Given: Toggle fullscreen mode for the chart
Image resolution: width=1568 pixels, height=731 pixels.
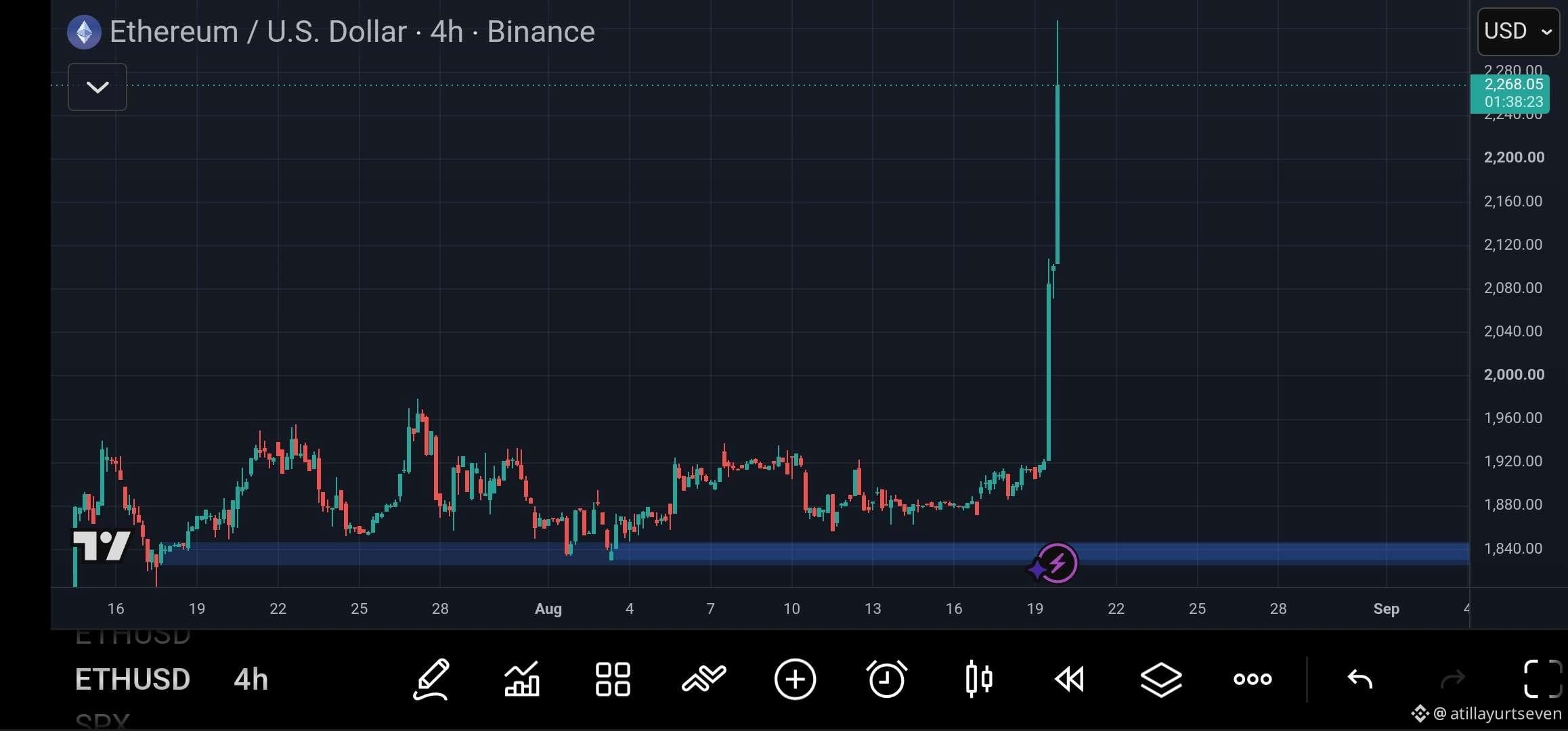Looking at the screenshot, I should pos(1542,678).
